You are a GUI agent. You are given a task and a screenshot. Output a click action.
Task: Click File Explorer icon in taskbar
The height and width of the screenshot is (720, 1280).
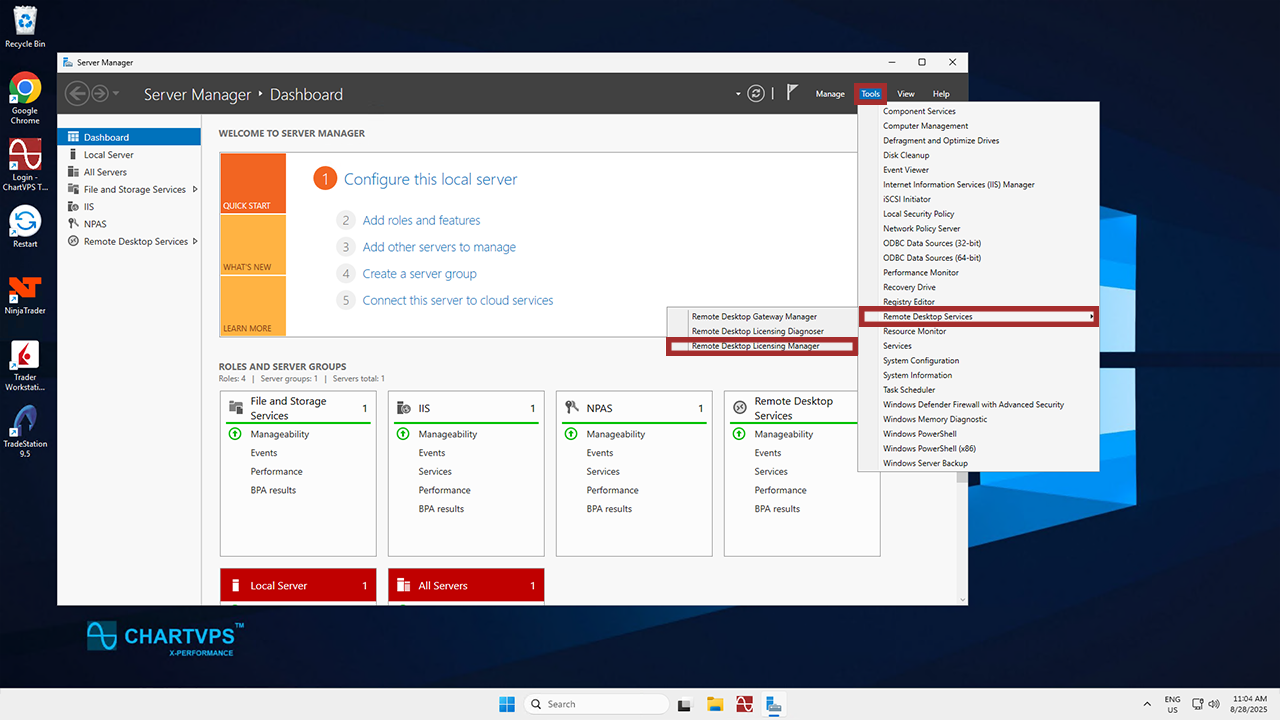point(714,704)
